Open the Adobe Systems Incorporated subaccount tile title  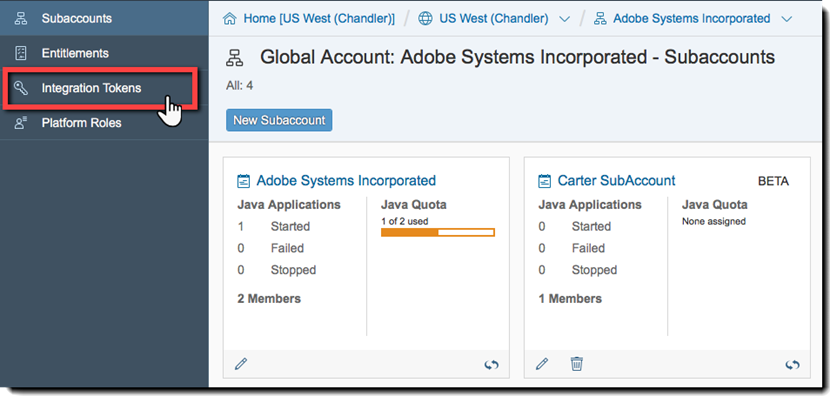346,181
